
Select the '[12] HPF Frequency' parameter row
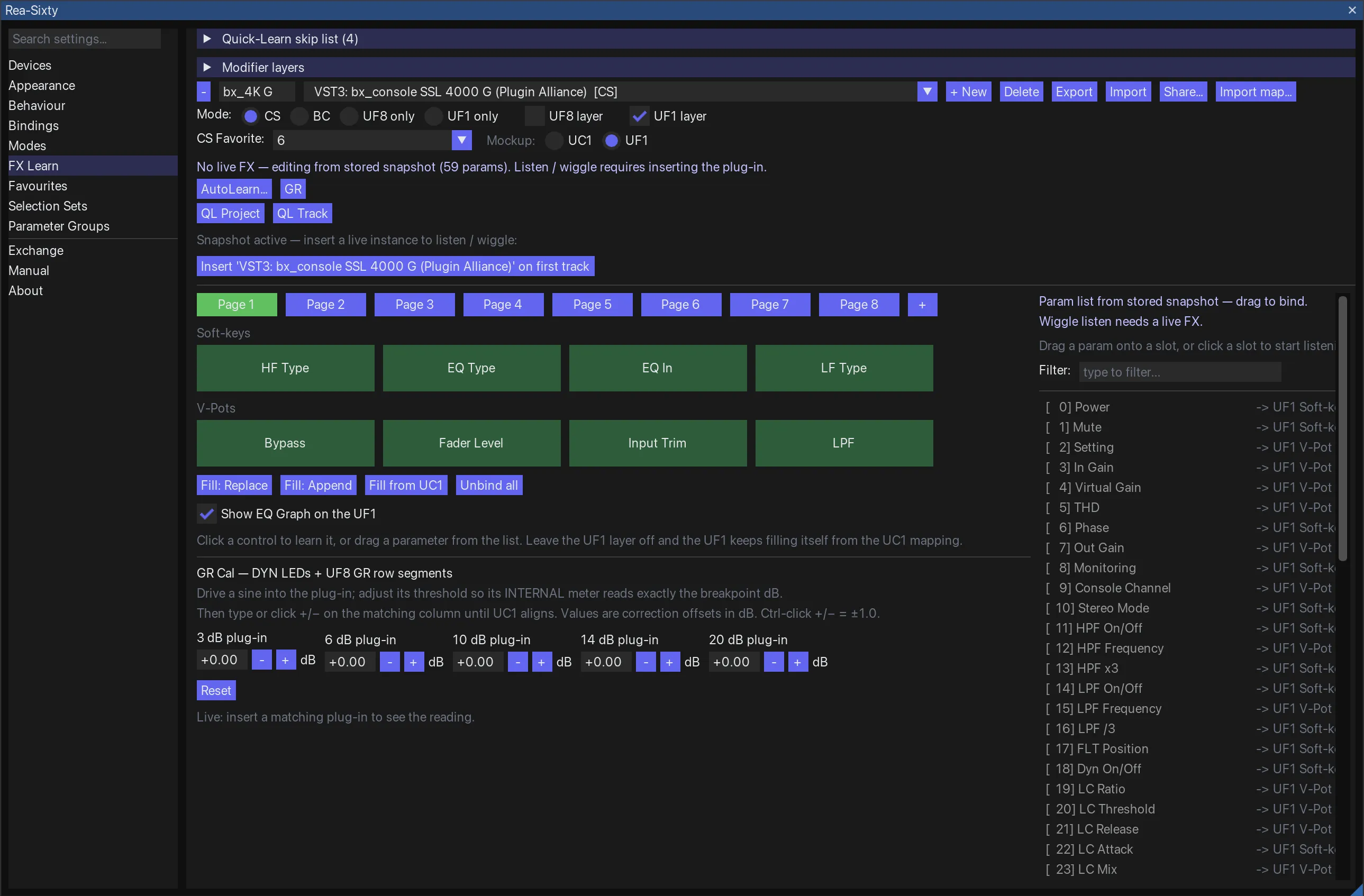click(x=1186, y=648)
